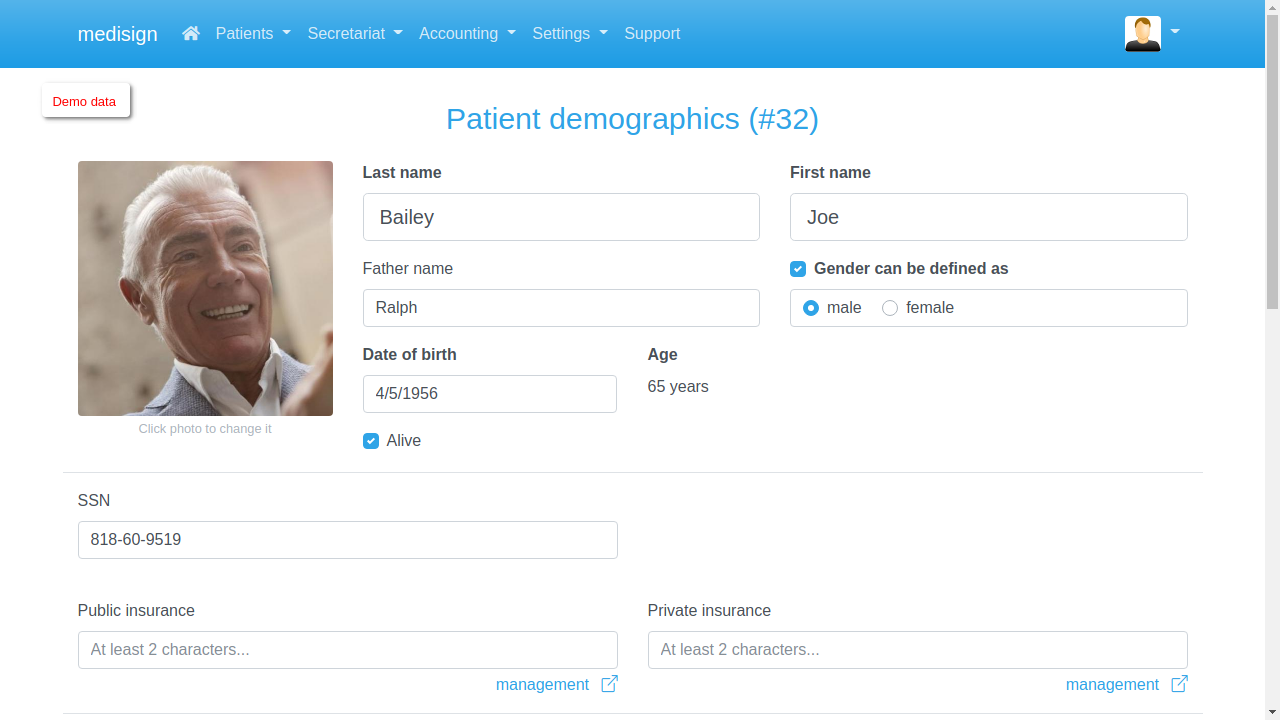Click the Support menu item
The height and width of the screenshot is (720, 1280).
(x=652, y=33)
